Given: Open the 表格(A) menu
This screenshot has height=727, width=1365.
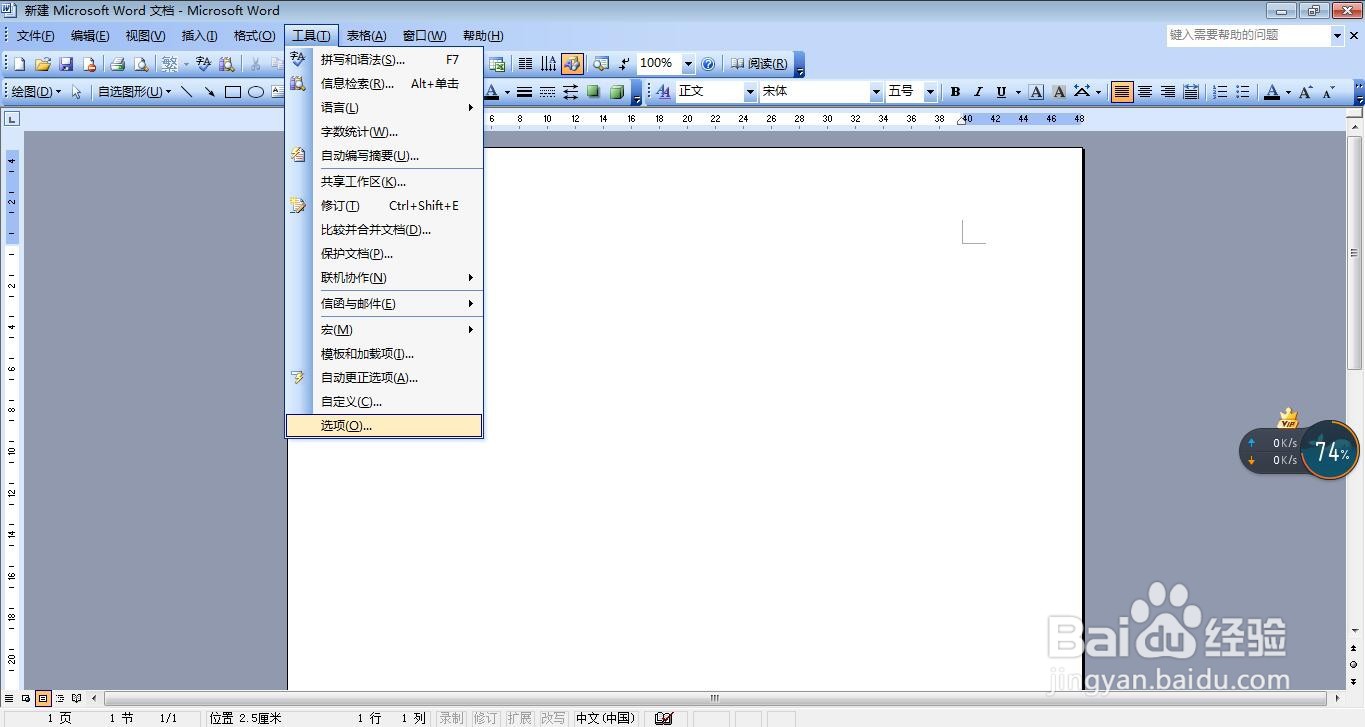Looking at the screenshot, I should click(366, 36).
